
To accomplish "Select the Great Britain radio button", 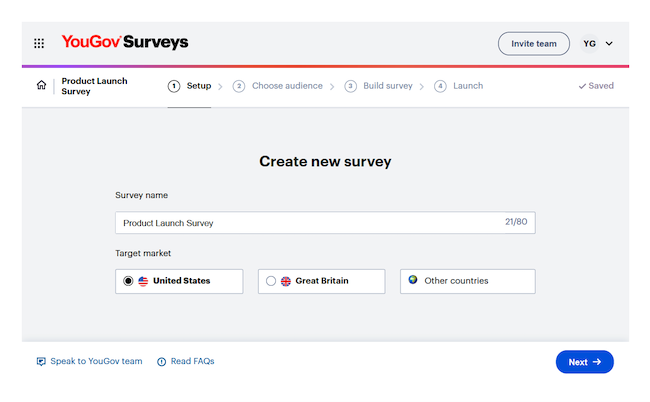I will [x=271, y=281].
